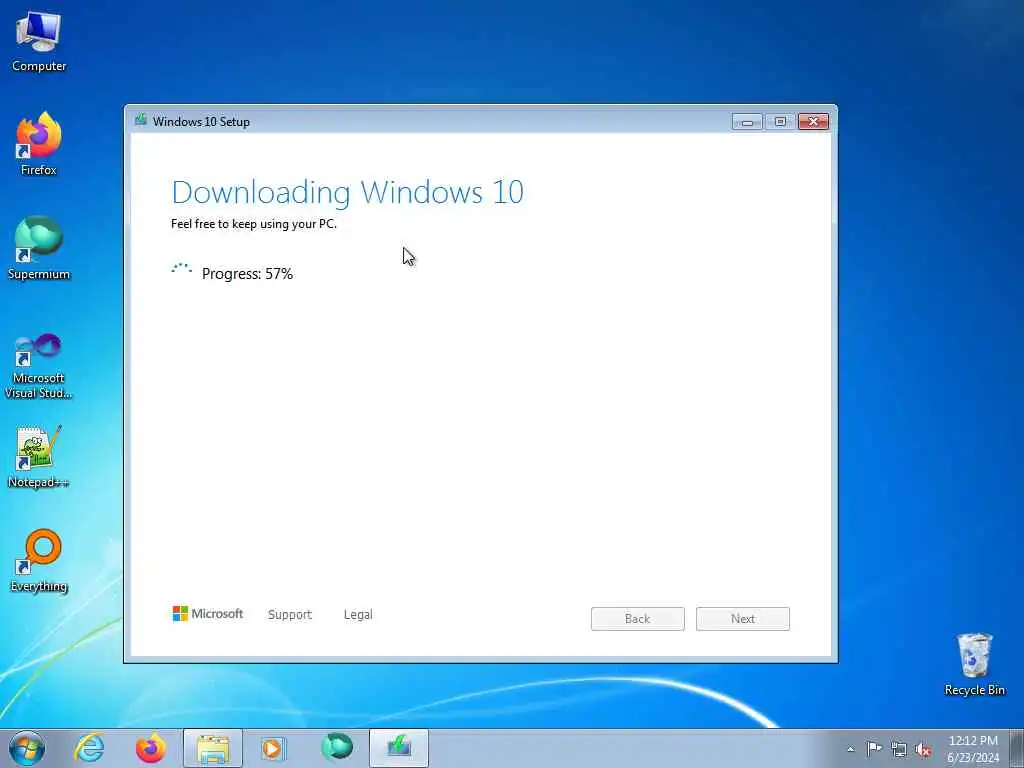This screenshot has width=1024, height=768.
Task: Click the Microsoft logo in Setup
Action: pos(208,614)
